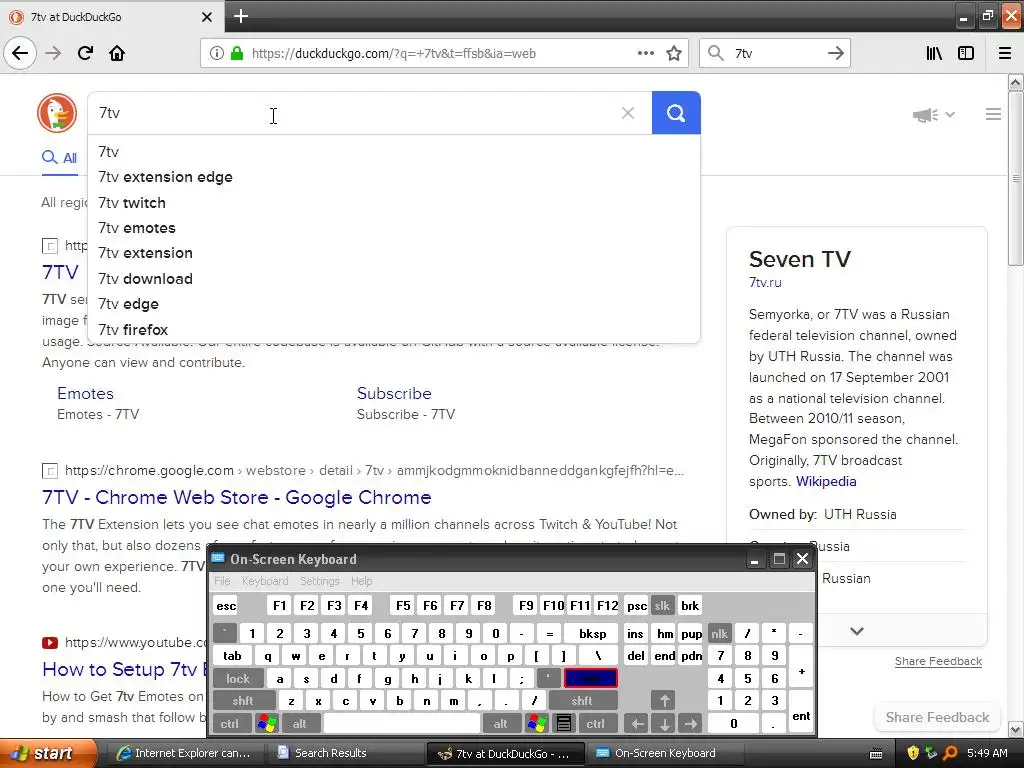Click the Windows start button
This screenshot has width=1024, height=768.
[49, 753]
